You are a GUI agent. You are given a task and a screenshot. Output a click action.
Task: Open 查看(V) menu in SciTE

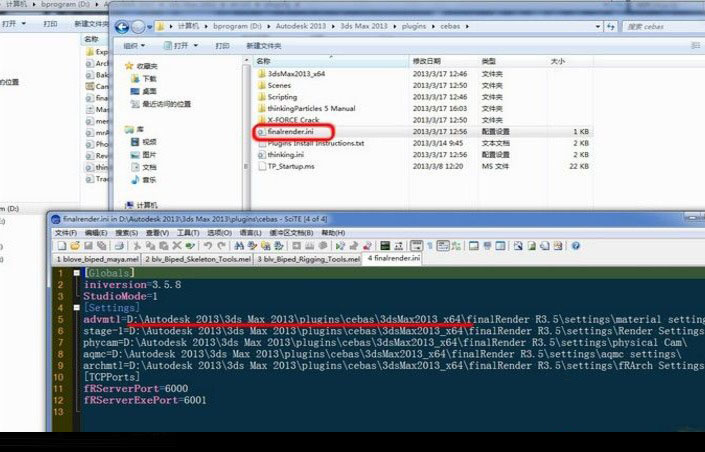(157, 233)
